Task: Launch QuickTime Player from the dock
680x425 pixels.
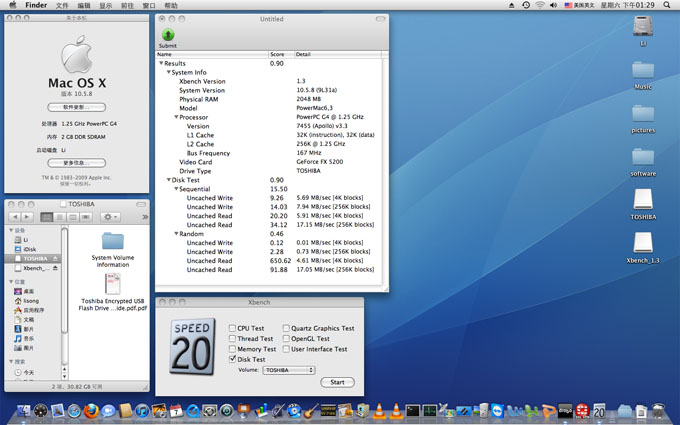Action: click(193, 410)
